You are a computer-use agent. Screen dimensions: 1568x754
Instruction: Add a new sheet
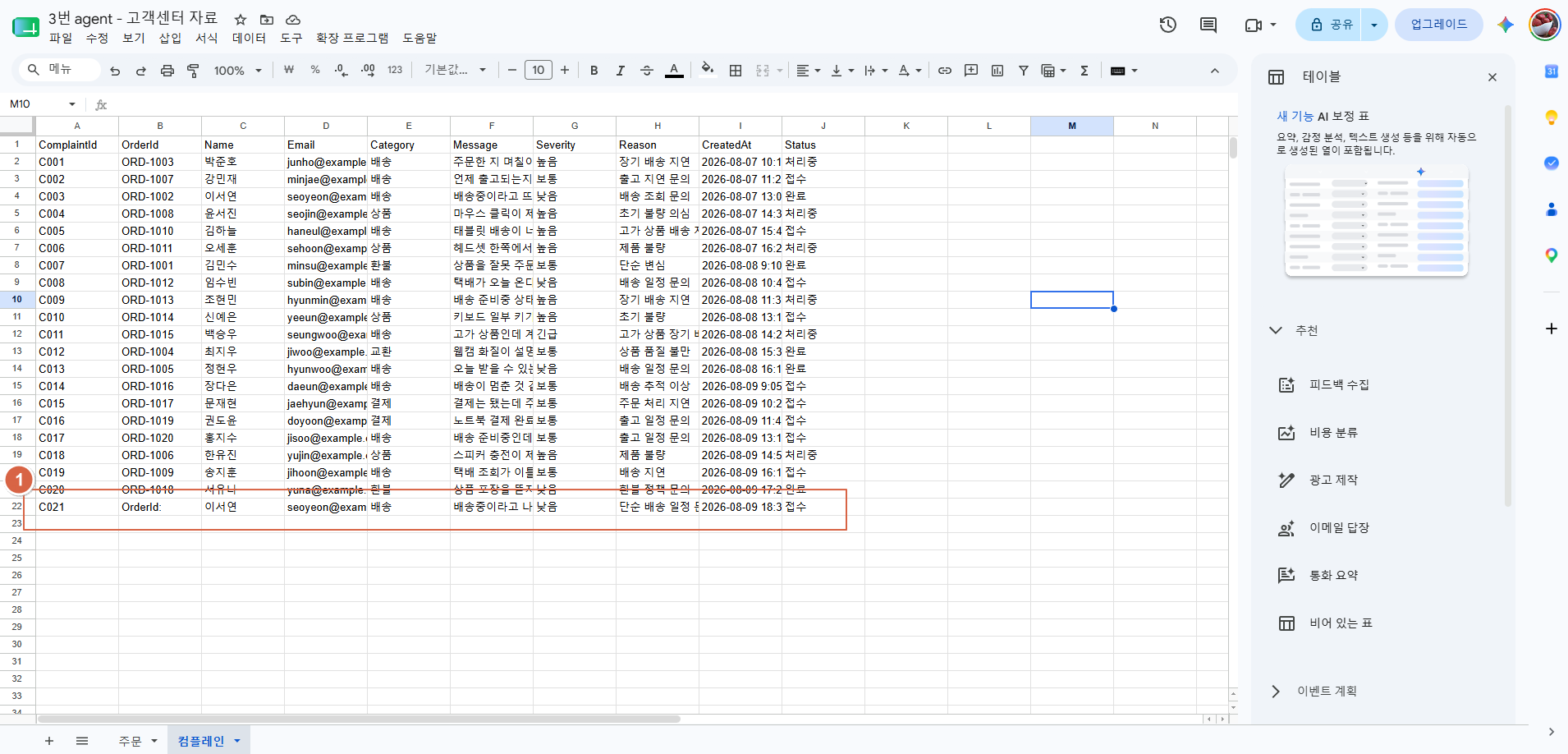(49, 741)
